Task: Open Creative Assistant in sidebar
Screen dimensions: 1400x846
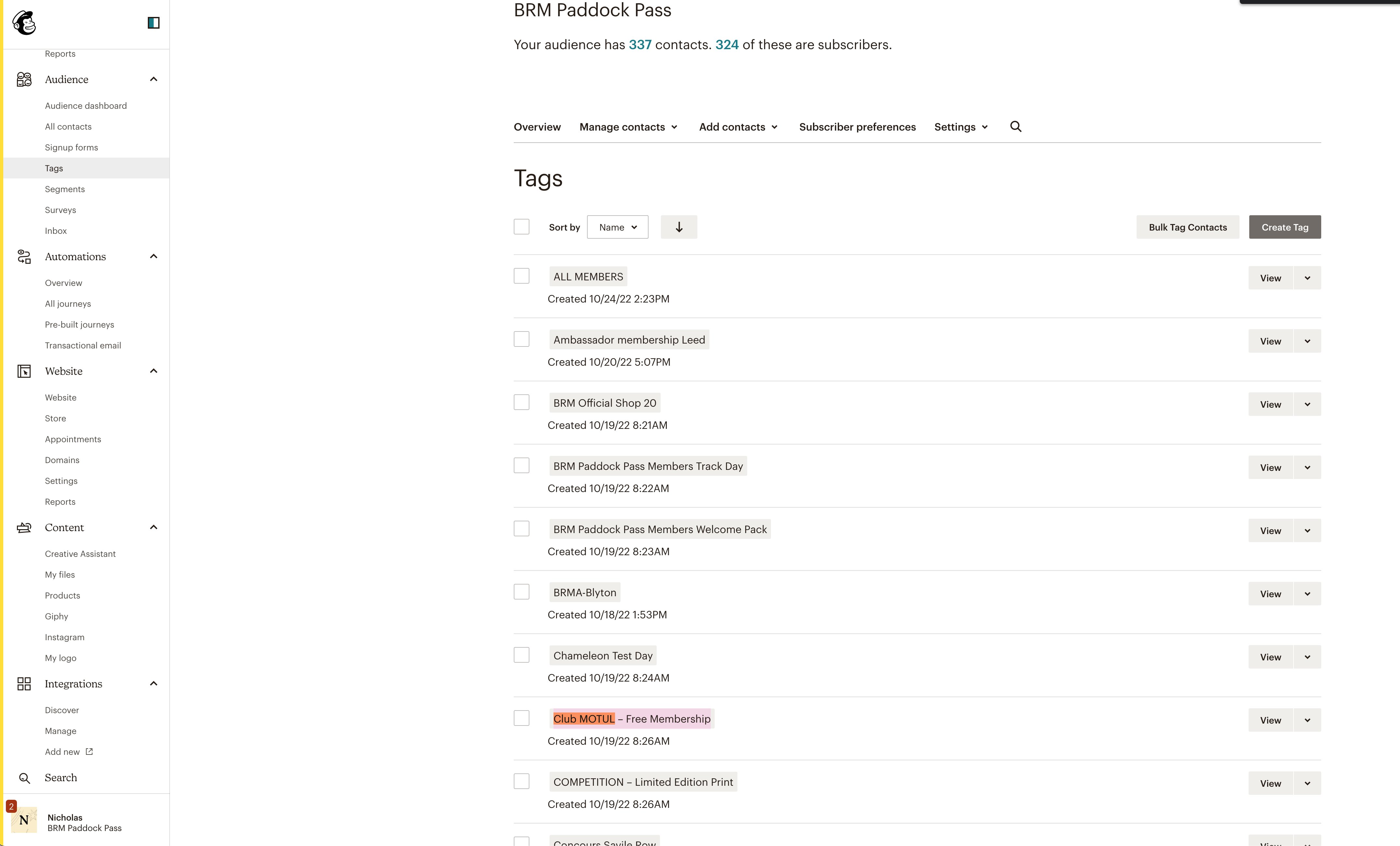Action: pyautogui.click(x=80, y=554)
